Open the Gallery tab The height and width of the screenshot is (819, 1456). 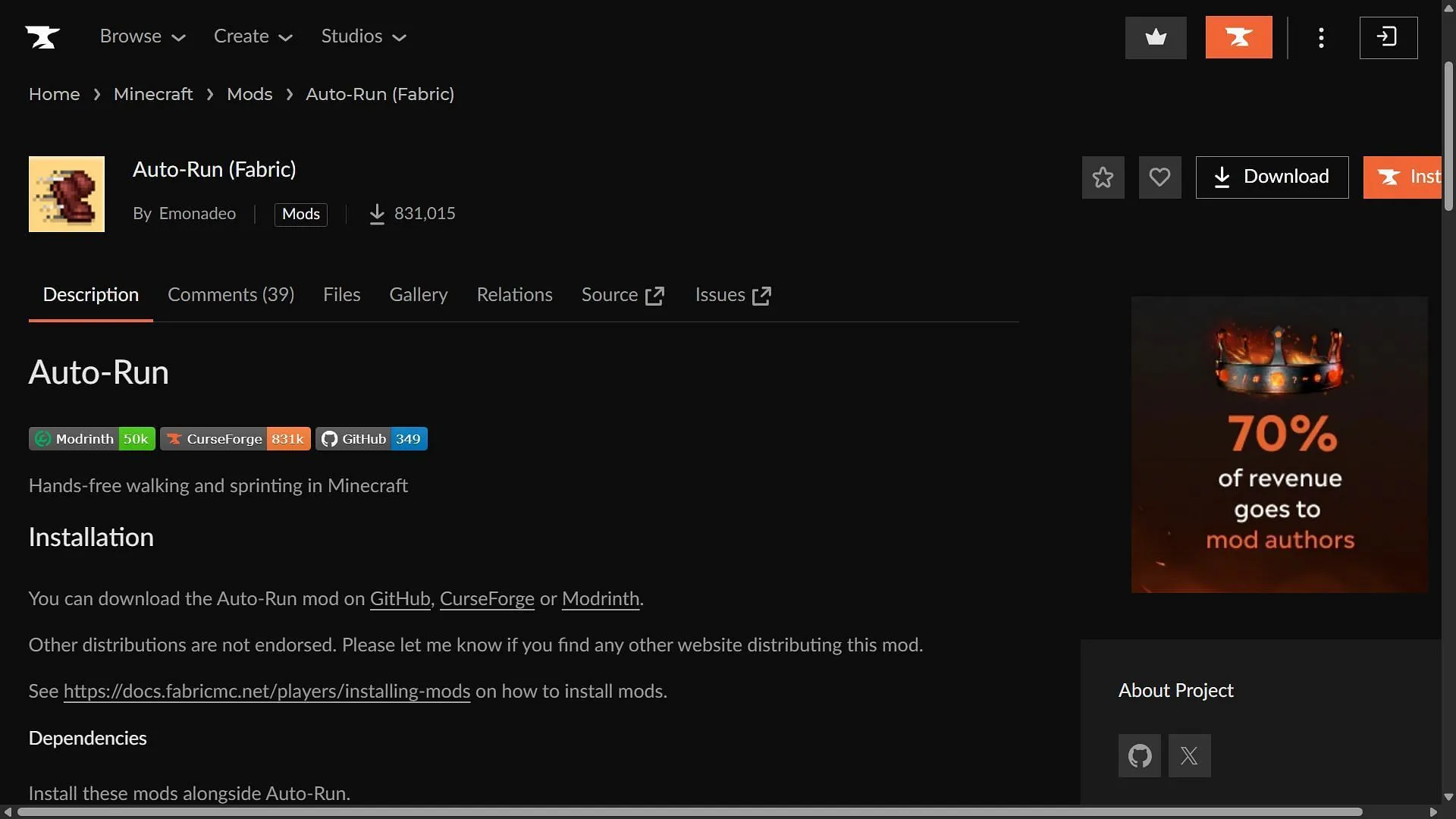[419, 295]
